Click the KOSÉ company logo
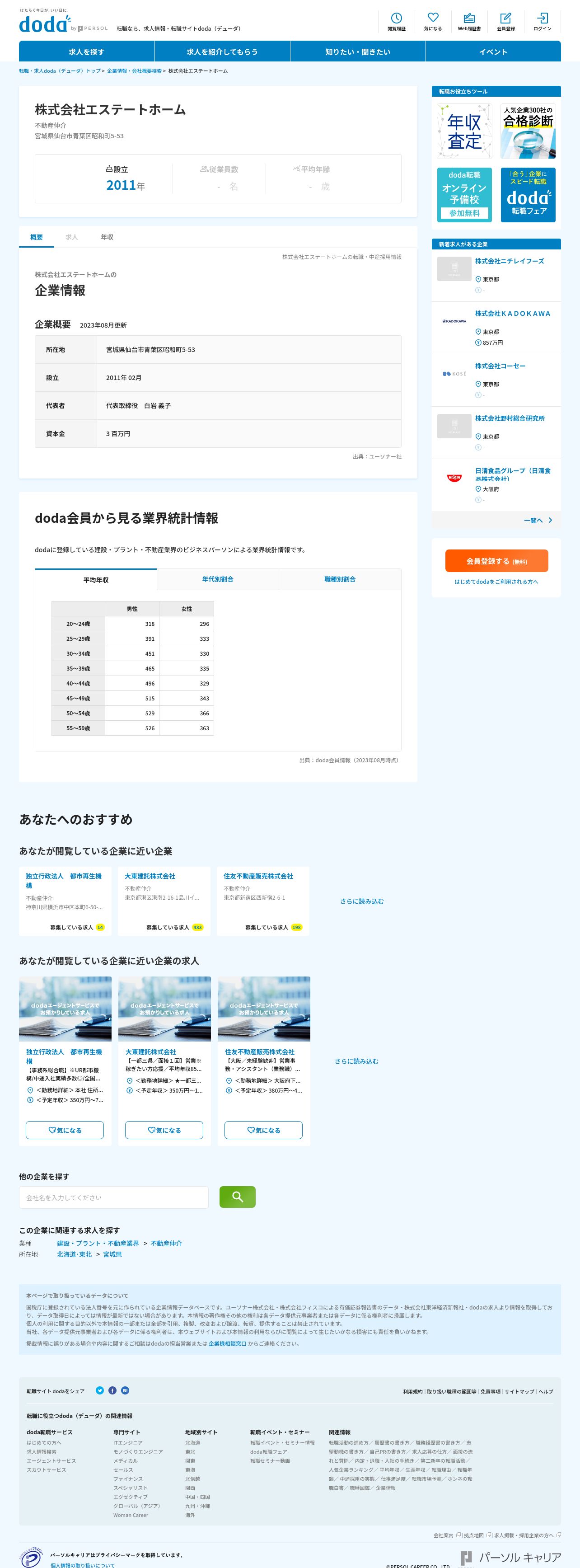580x1568 pixels. pos(454,373)
